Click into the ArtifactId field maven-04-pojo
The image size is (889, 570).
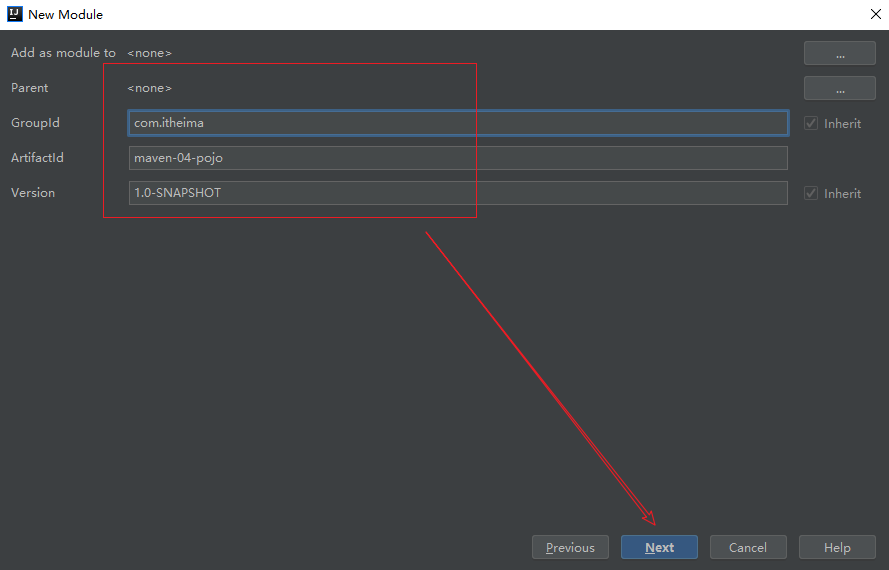[x=458, y=158]
